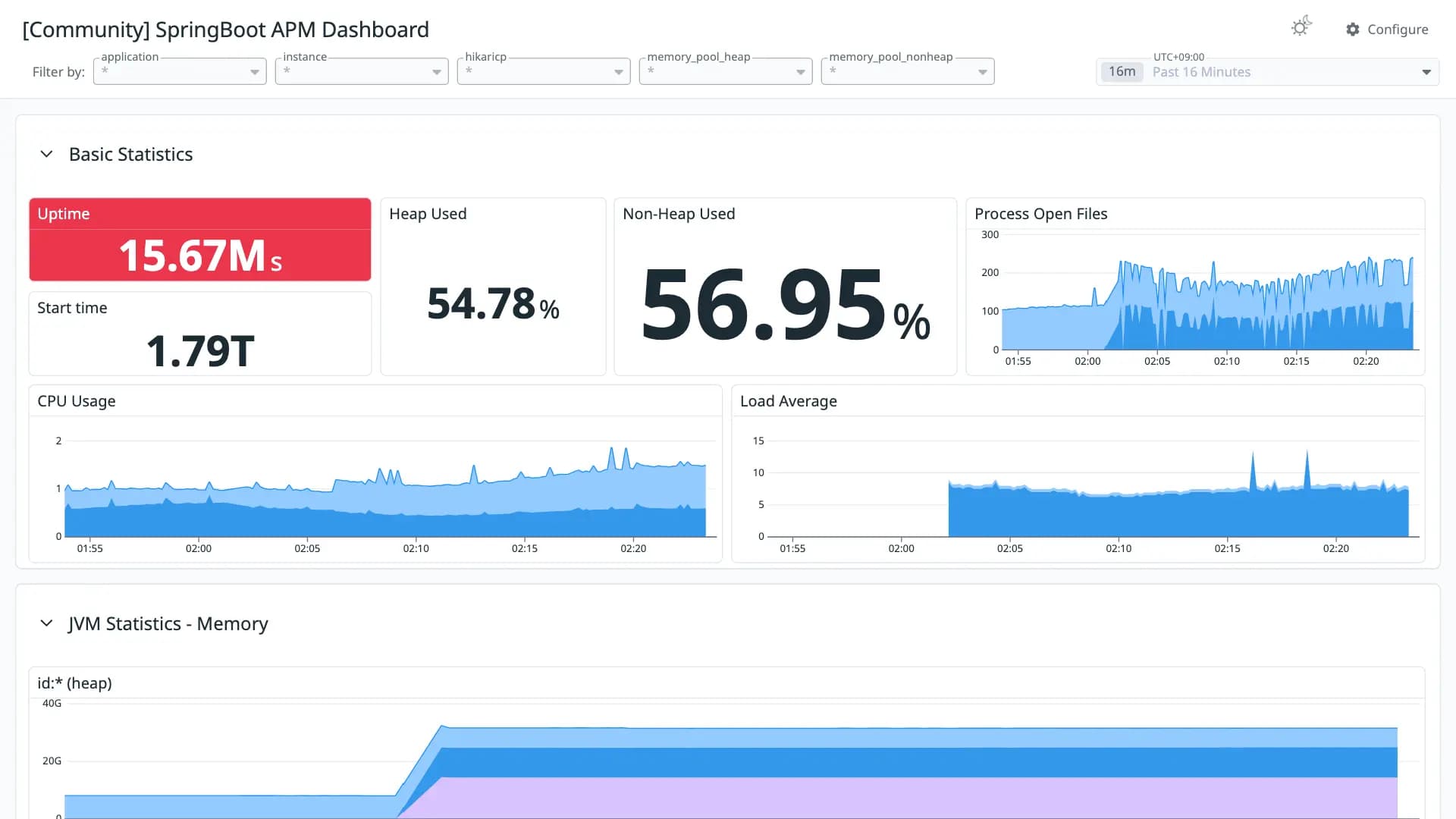Open the instance filter dropdown
Screen dimensions: 1456x819
362,71
